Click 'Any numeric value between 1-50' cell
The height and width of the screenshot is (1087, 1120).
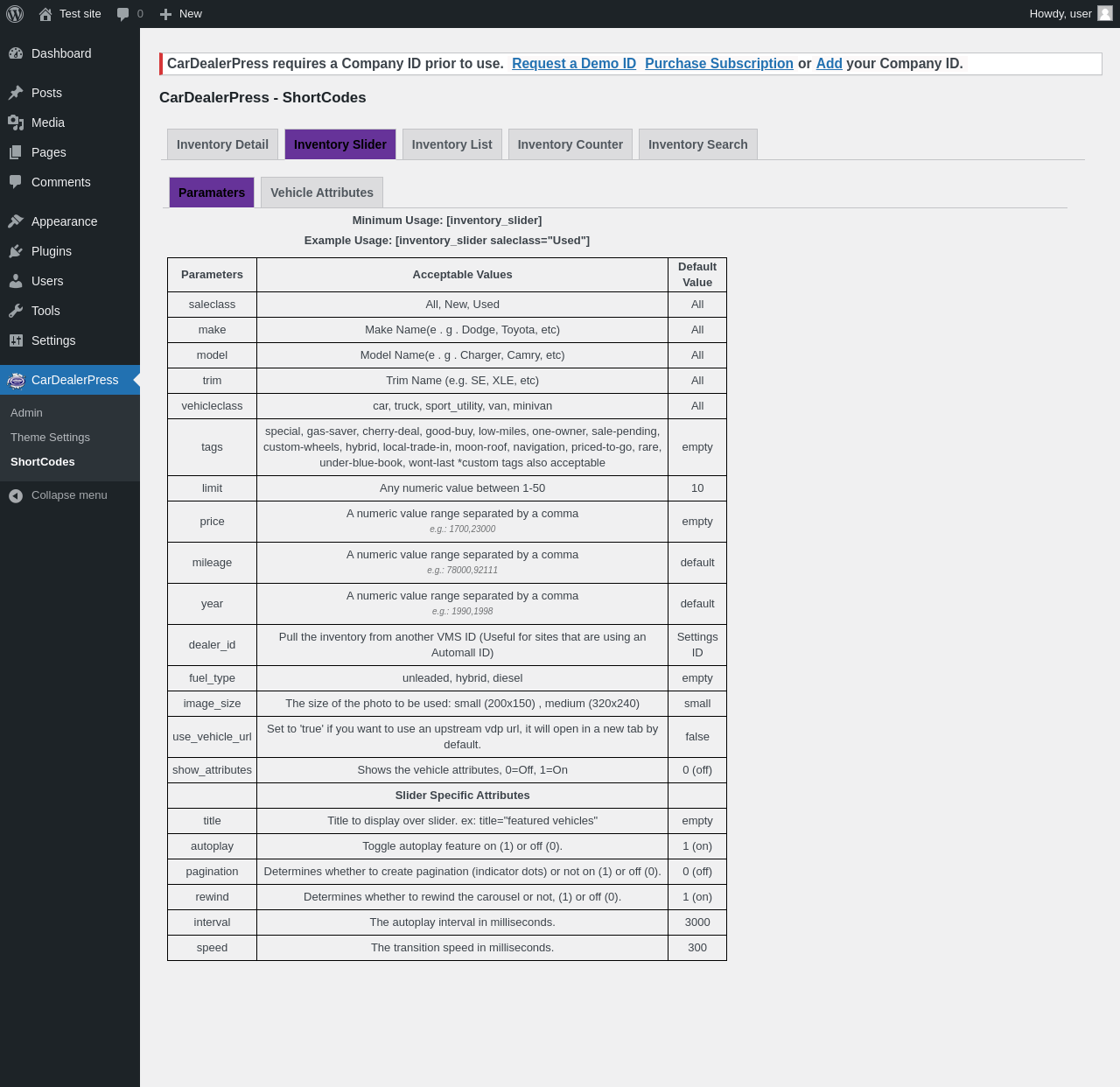(462, 488)
